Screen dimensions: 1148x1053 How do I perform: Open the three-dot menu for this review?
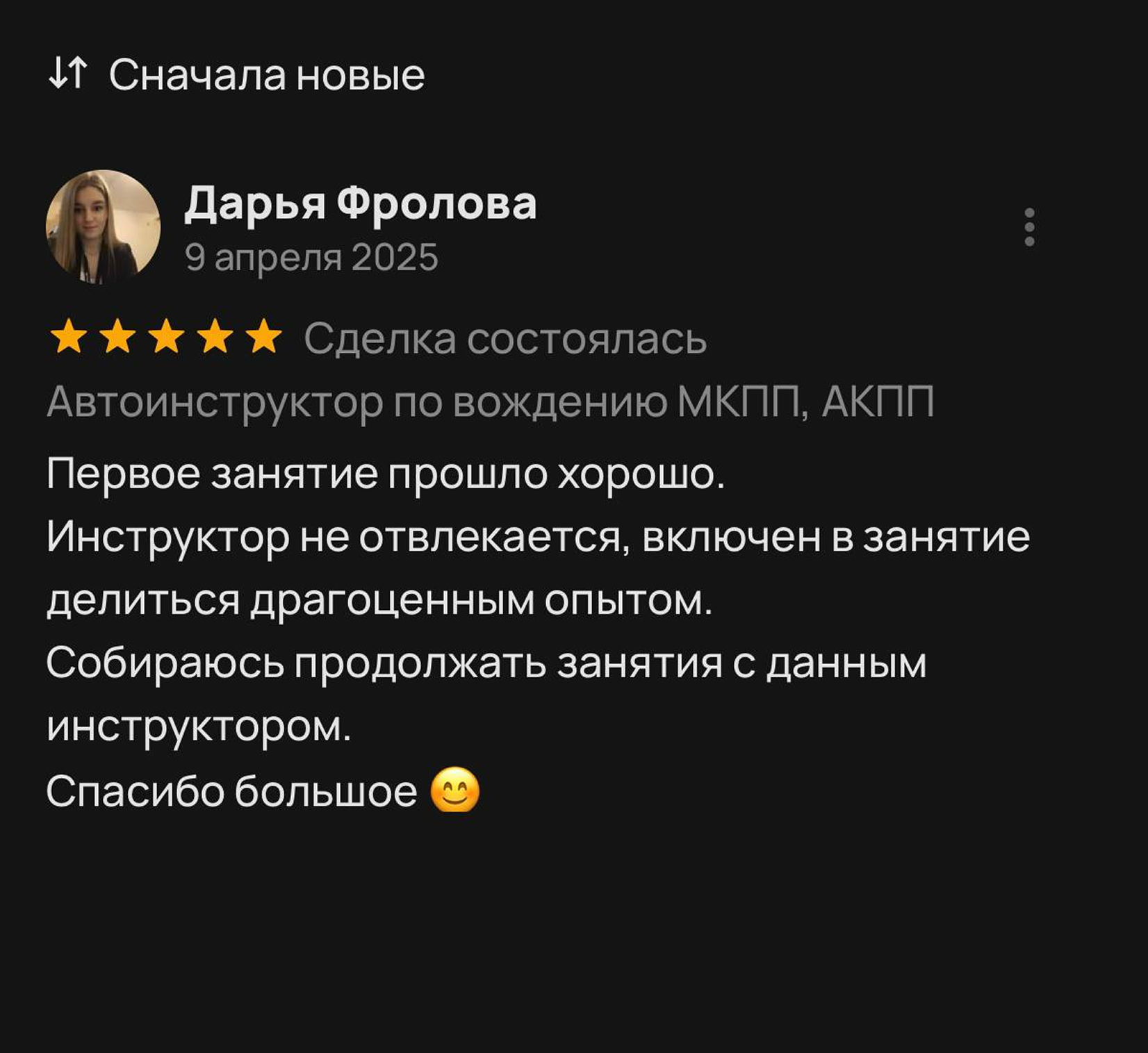1029,226
